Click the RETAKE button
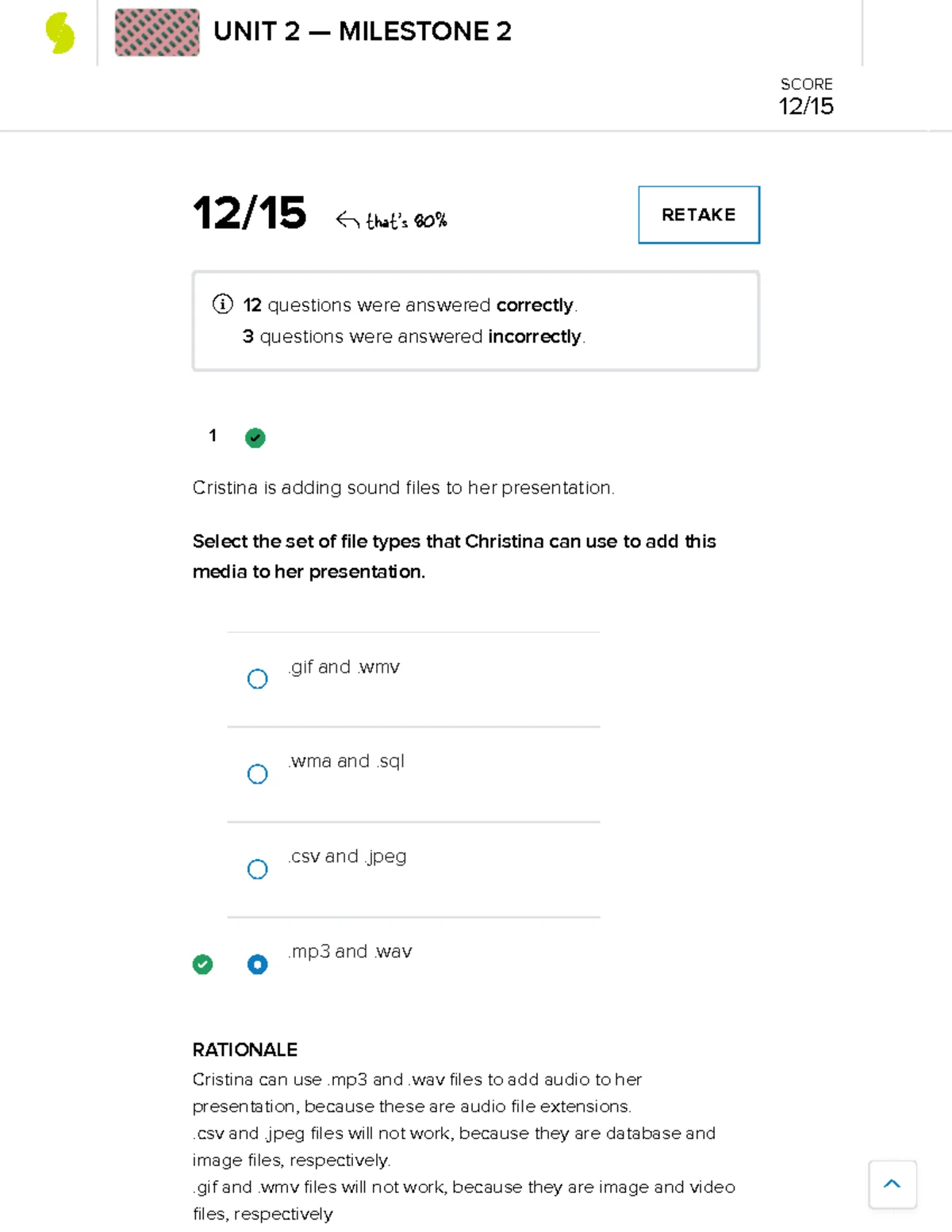 point(699,215)
